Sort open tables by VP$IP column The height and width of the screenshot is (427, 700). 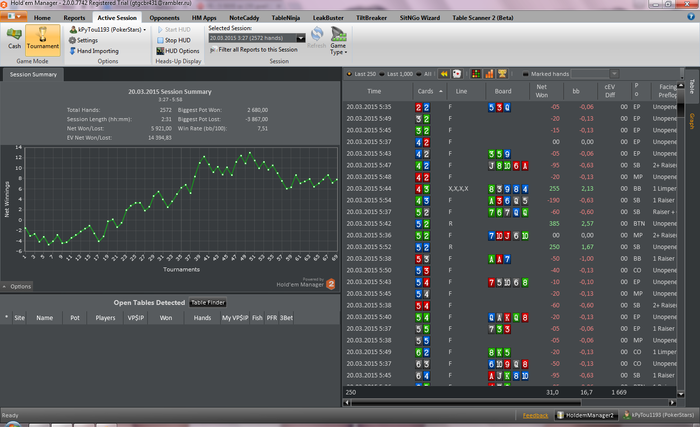136,318
